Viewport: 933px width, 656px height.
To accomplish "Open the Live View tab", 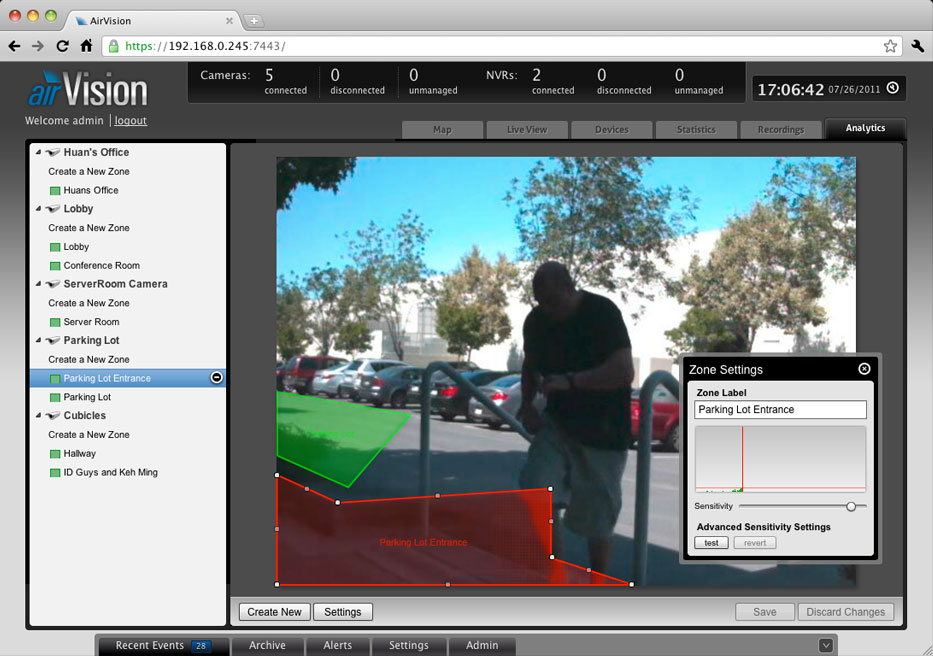I will coord(526,129).
